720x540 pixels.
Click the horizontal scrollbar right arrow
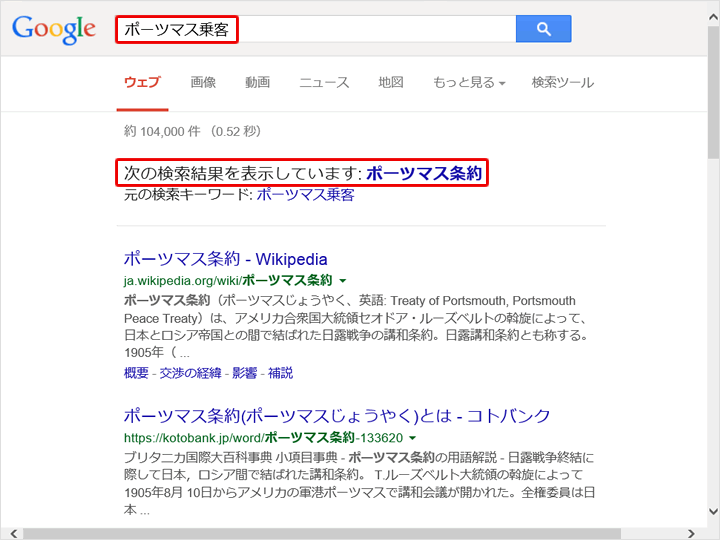[692, 534]
